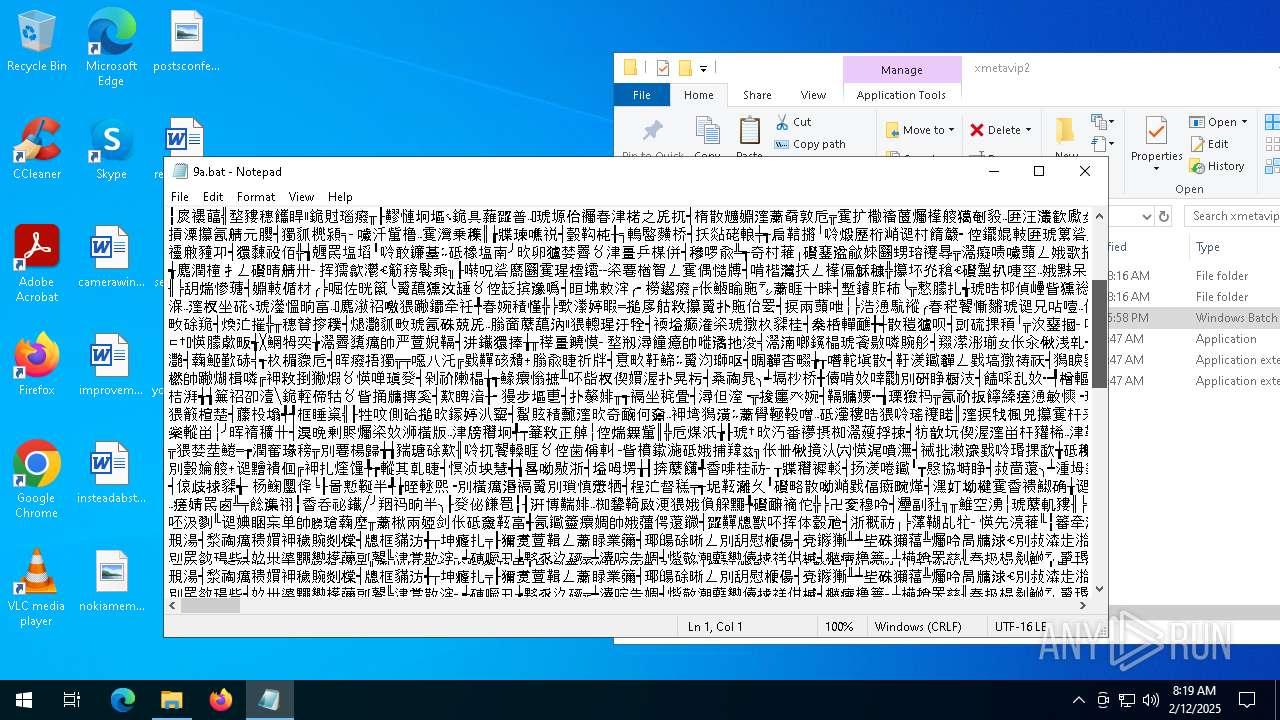Click Notepad's vertical scrollbar thumb

[x=1099, y=333]
